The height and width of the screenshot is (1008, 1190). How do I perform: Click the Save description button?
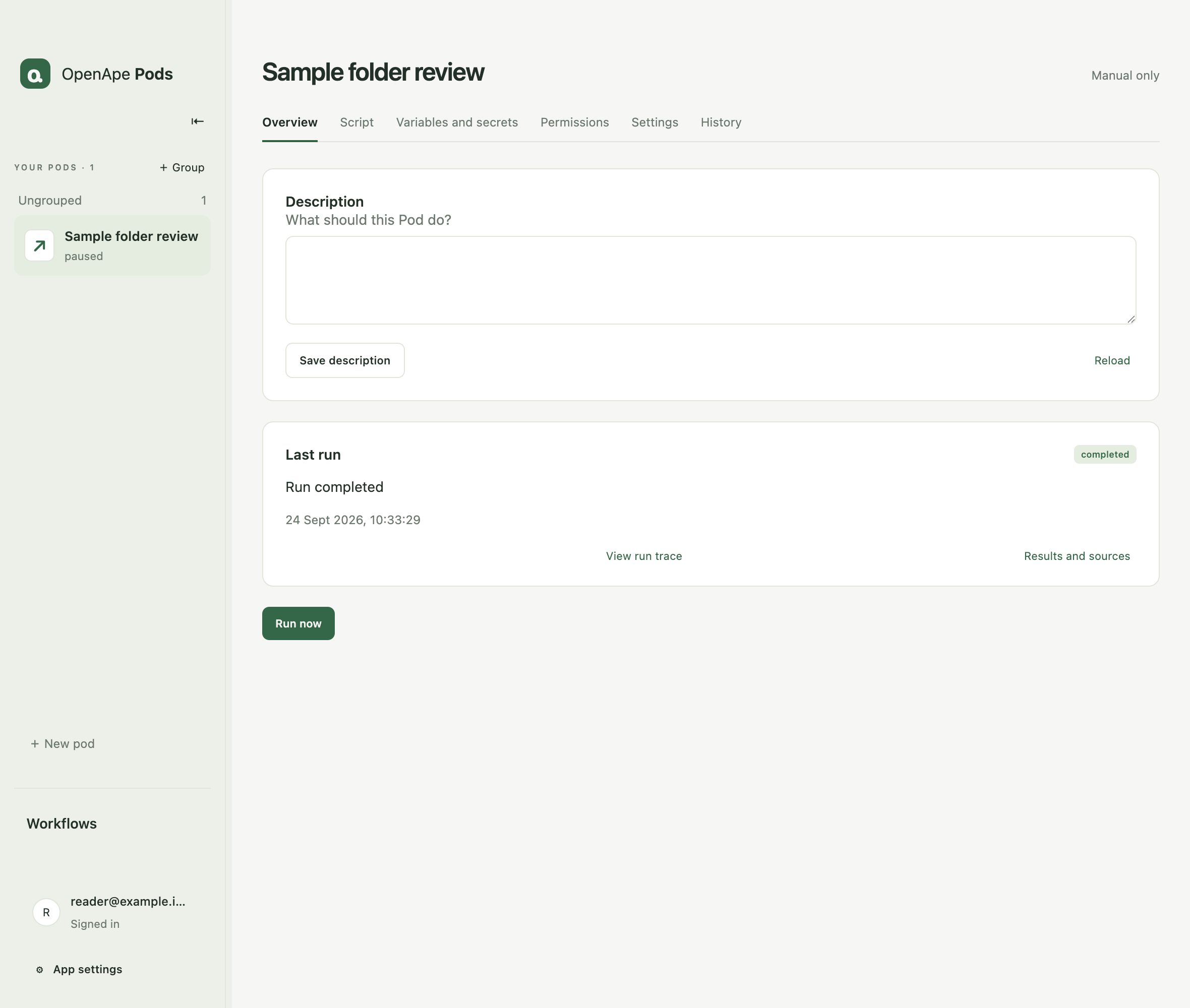pyautogui.click(x=345, y=360)
